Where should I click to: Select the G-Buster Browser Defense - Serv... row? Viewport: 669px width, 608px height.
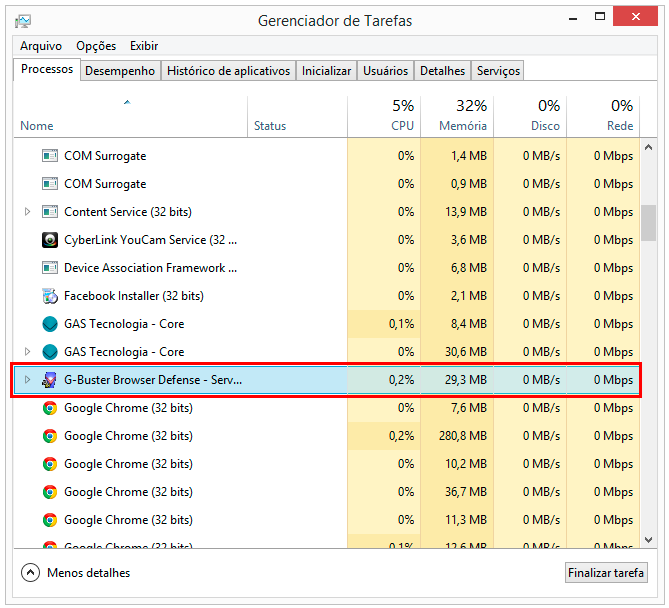pyautogui.click(x=326, y=380)
